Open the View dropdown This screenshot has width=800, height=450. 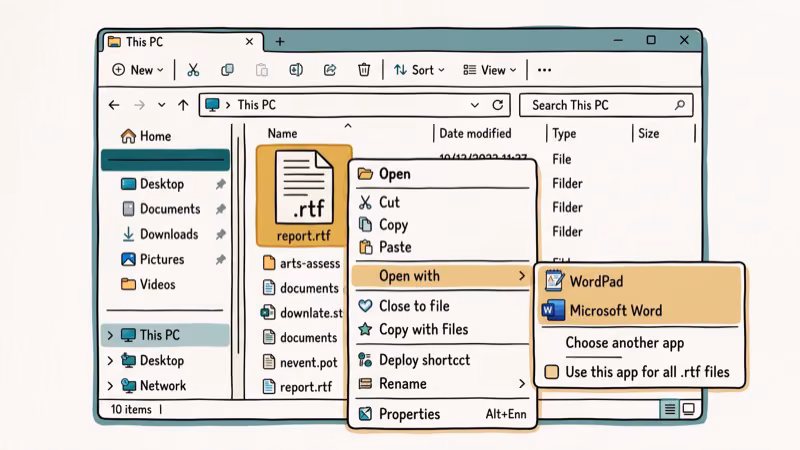point(490,70)
